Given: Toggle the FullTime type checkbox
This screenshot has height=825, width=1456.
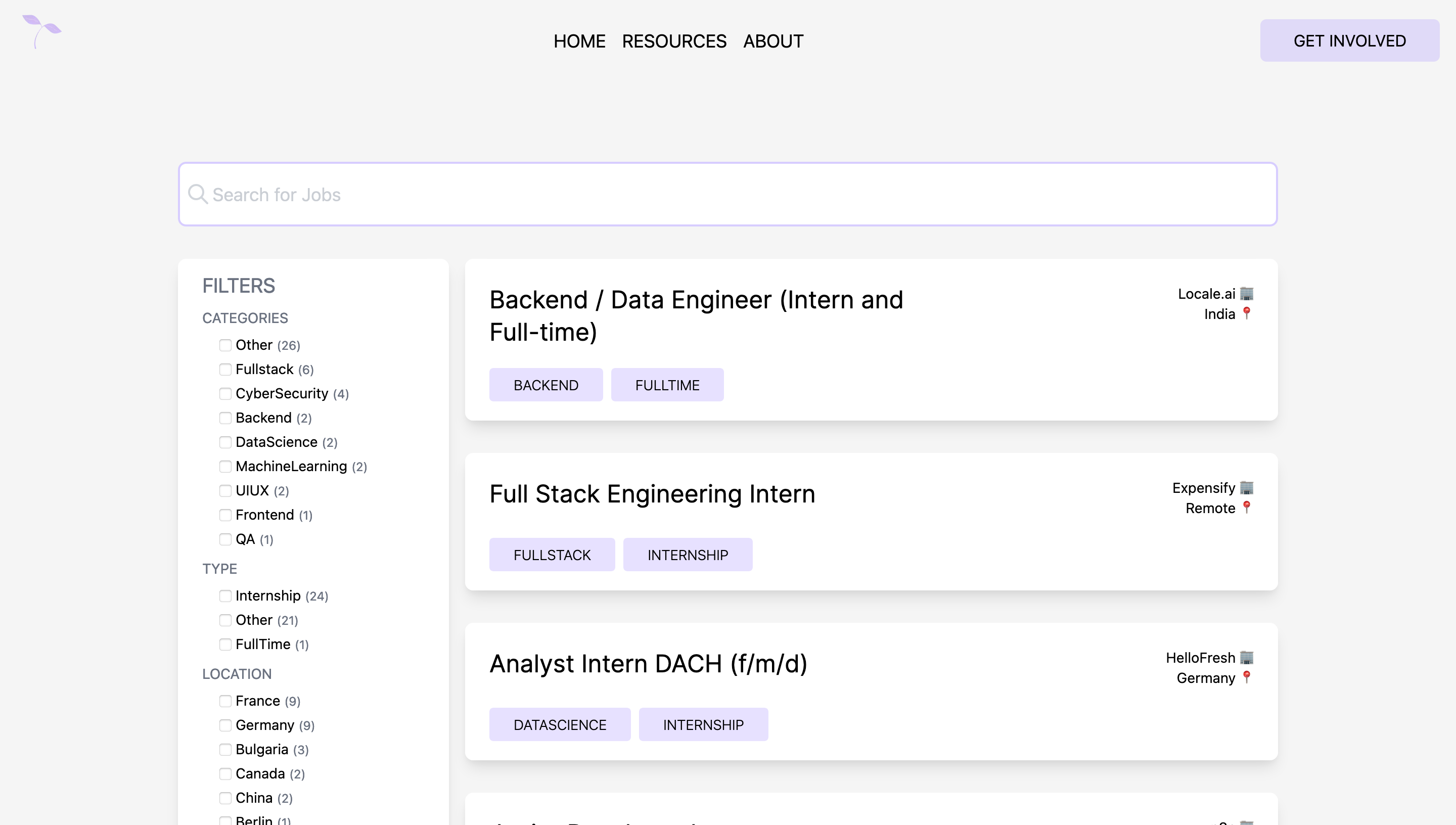Looking at the screenshot, I should pyautogui.click(x=225, y=644).
